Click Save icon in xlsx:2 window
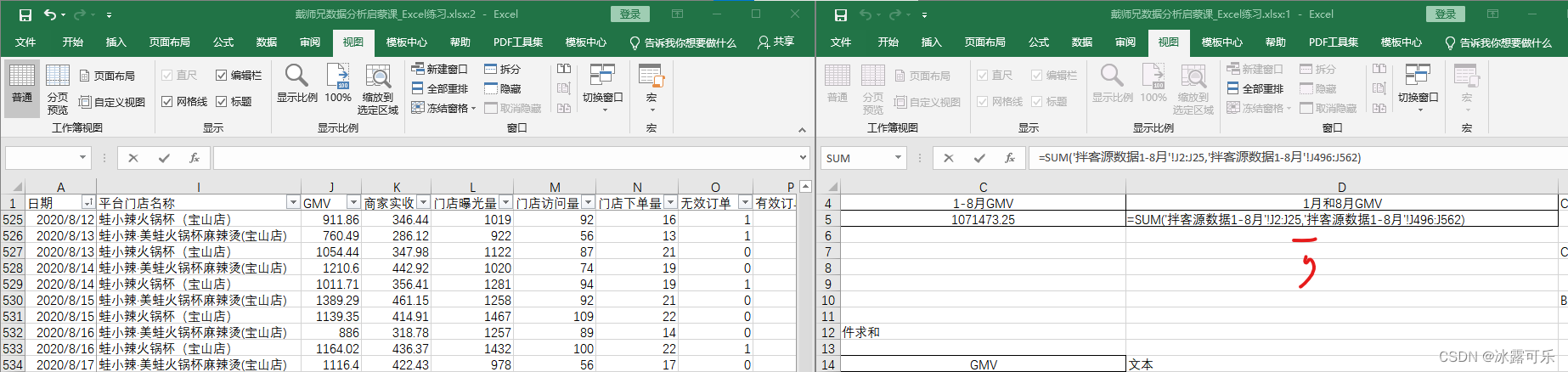 [x=25, y=14]
